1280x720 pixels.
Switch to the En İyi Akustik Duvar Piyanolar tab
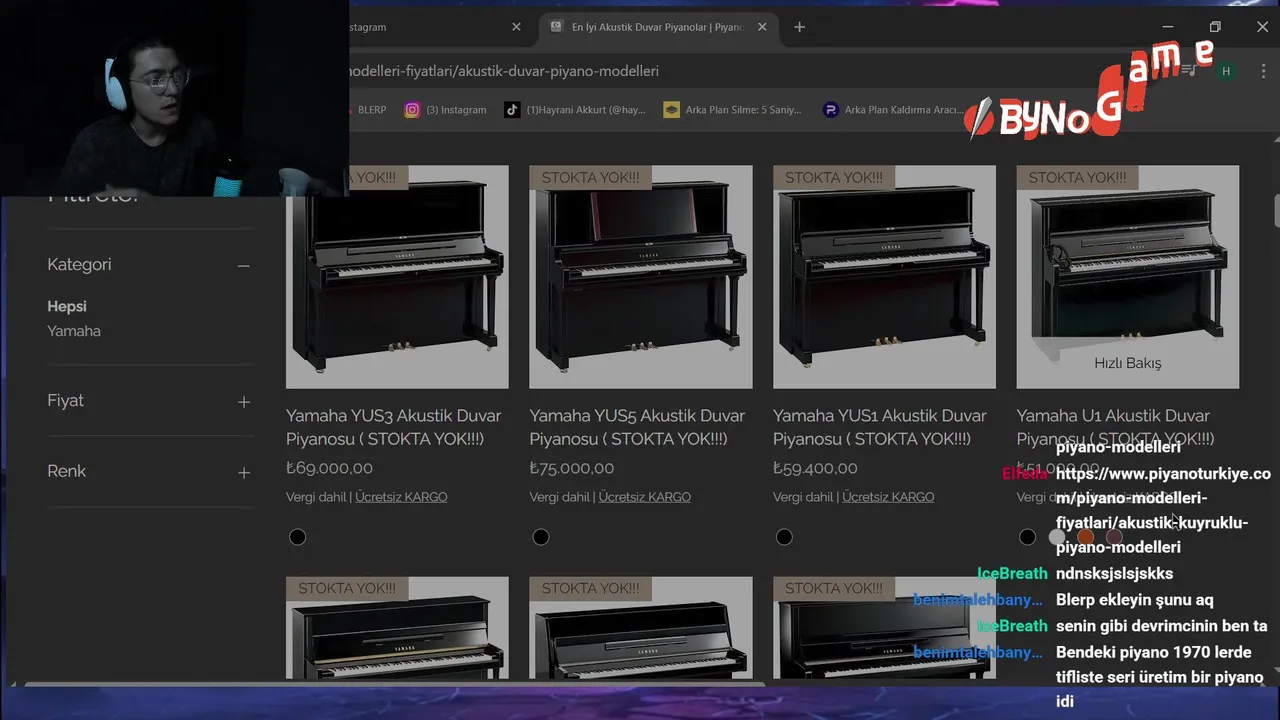(658, 27)
